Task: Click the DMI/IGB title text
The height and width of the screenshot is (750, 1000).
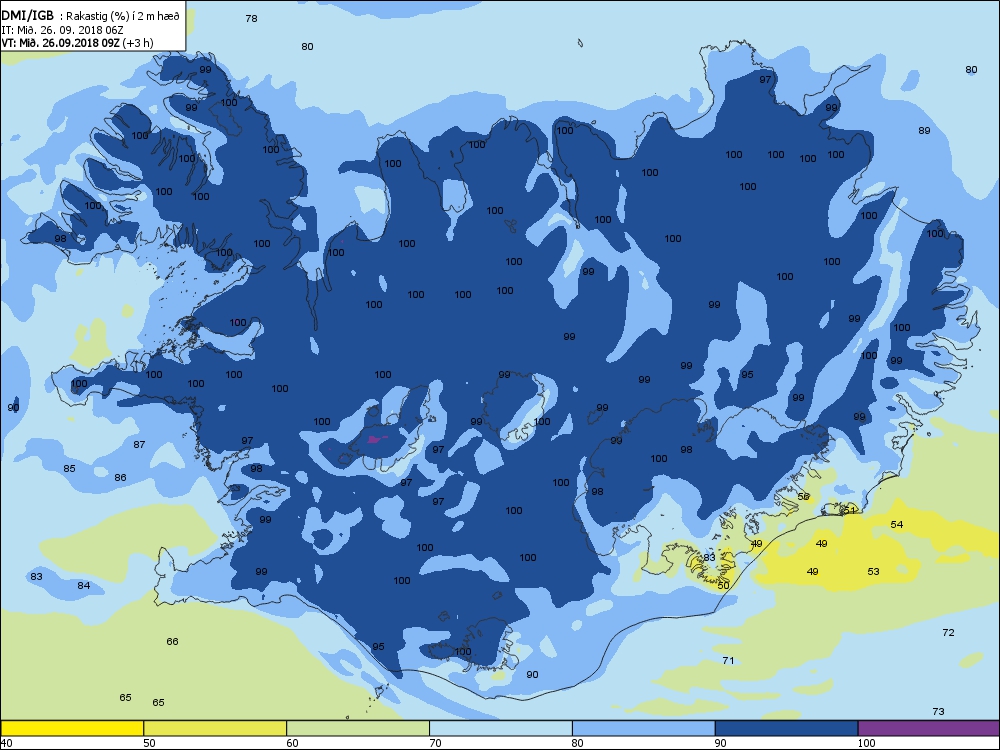Action: pos(27,16)
